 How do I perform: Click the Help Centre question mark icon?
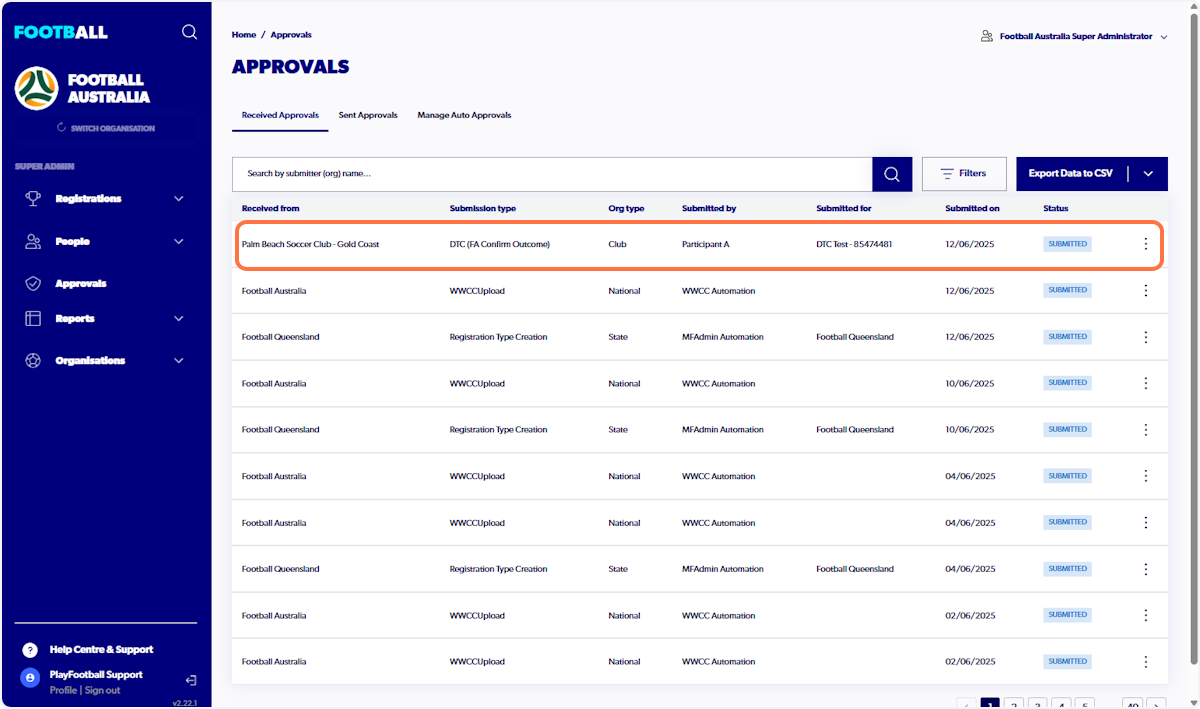click(x=30, y=650)
